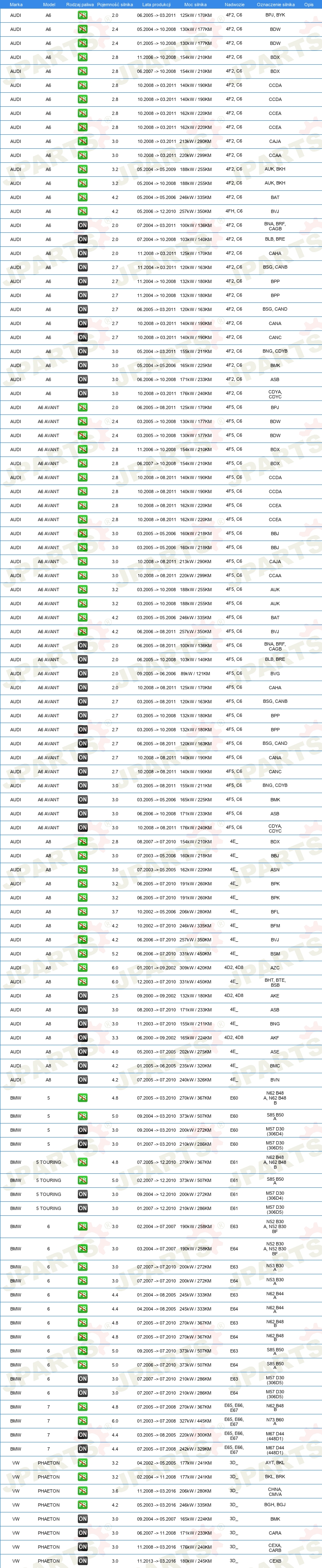322x1568 pixels.
Task: Click the Opis column header
Action: coord(308,4)
